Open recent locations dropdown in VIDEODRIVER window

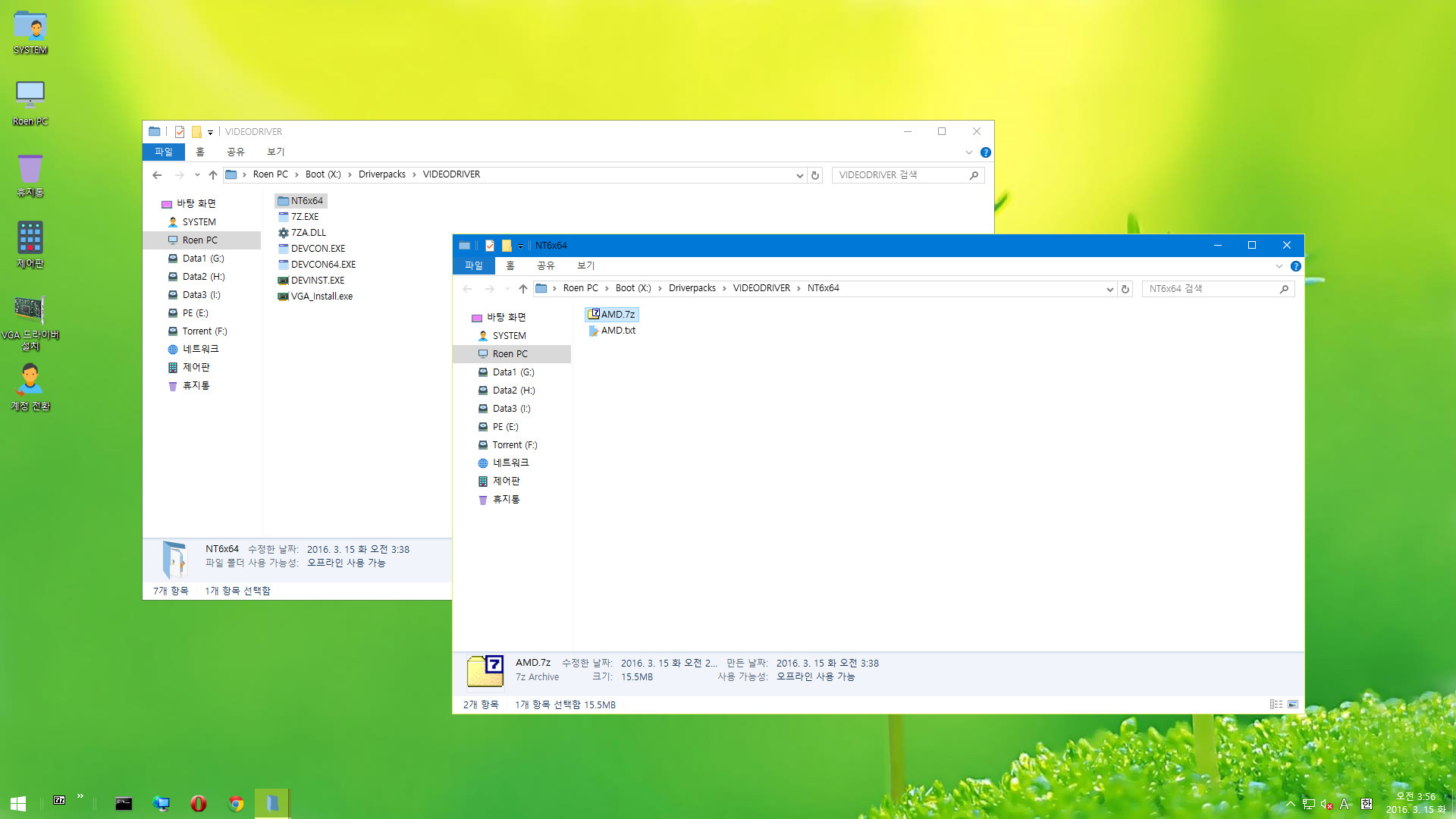coord(197,175)
